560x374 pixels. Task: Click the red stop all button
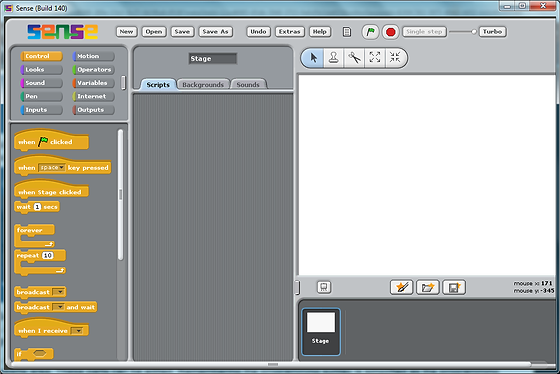(x=391, y=32)
